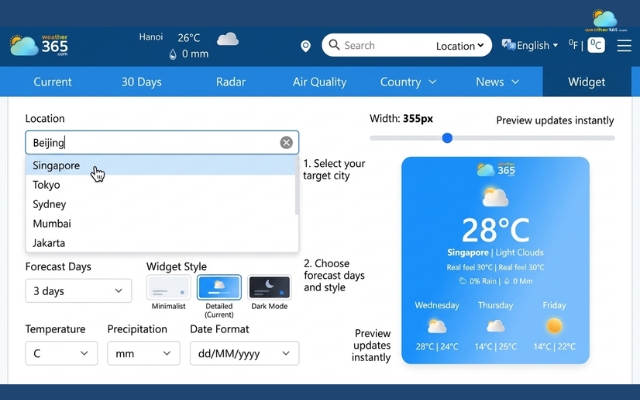Click the Singapore name in widget preview
The width and height of the screenshot is (640, 400).
(x=468, y=253)
